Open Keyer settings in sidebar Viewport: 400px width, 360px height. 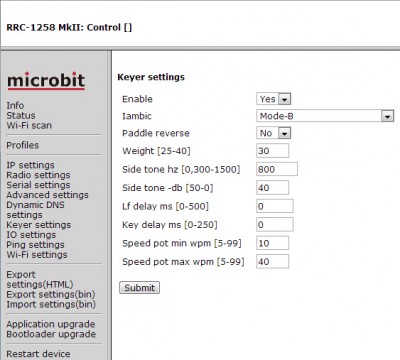pos(39,225)
